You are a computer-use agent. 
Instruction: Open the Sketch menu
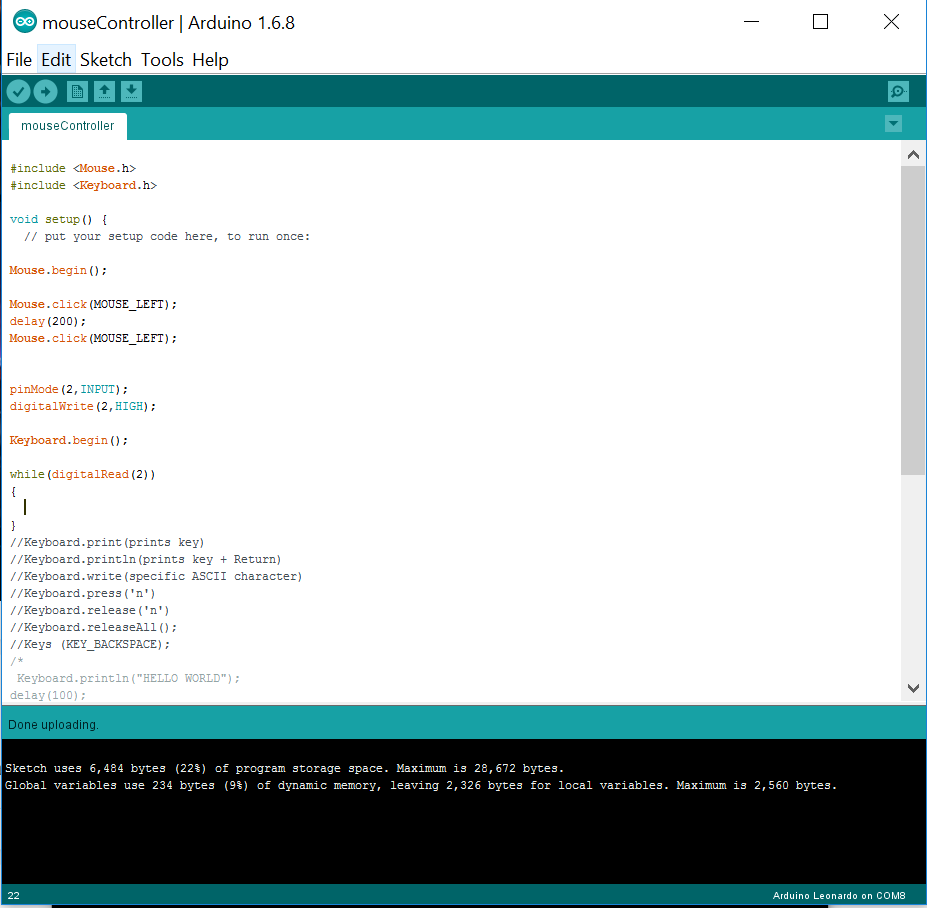tap(105, 60)
